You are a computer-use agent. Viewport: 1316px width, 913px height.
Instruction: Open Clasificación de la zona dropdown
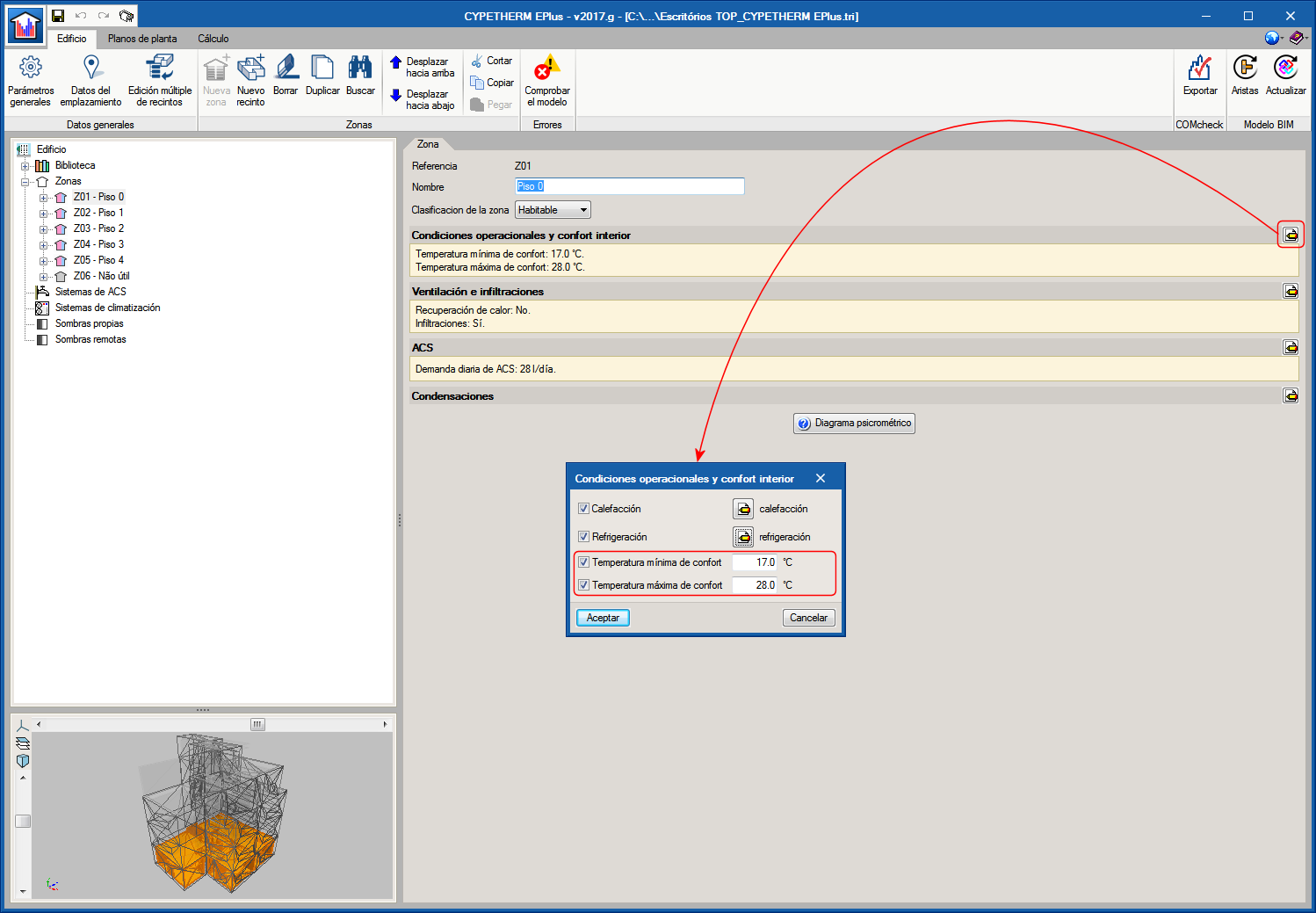(x=553, y=210)
